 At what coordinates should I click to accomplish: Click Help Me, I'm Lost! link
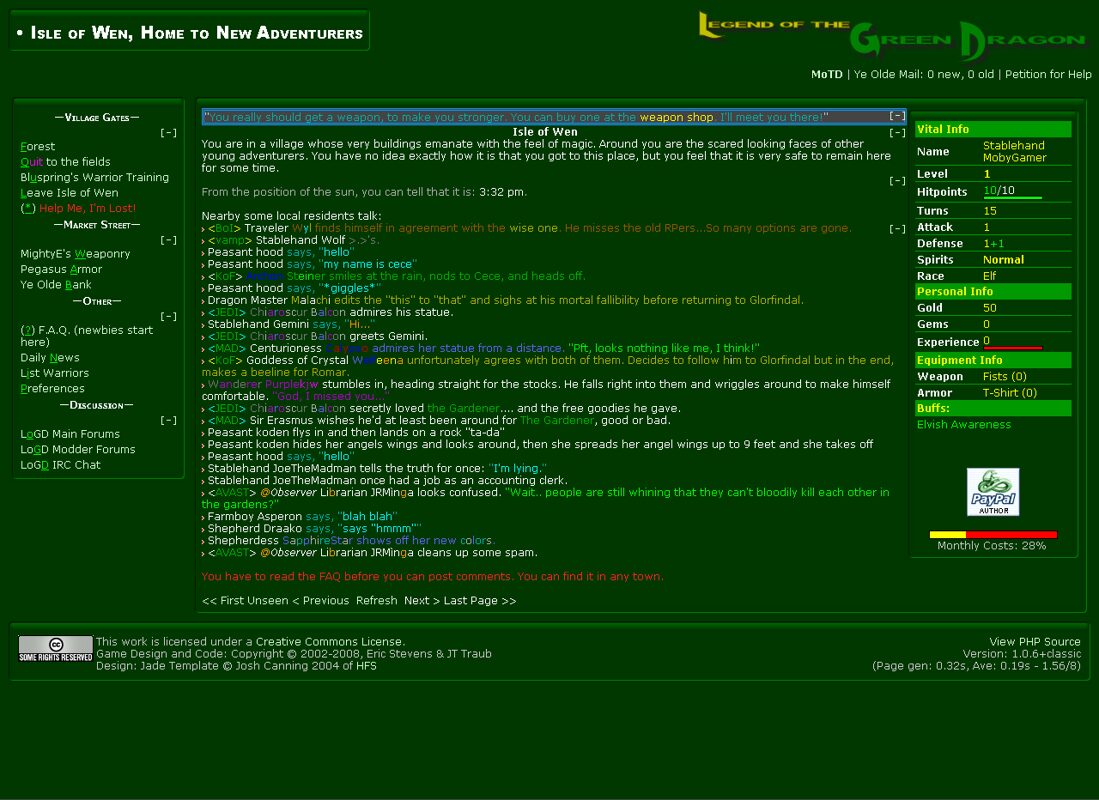tap(87, 208)
